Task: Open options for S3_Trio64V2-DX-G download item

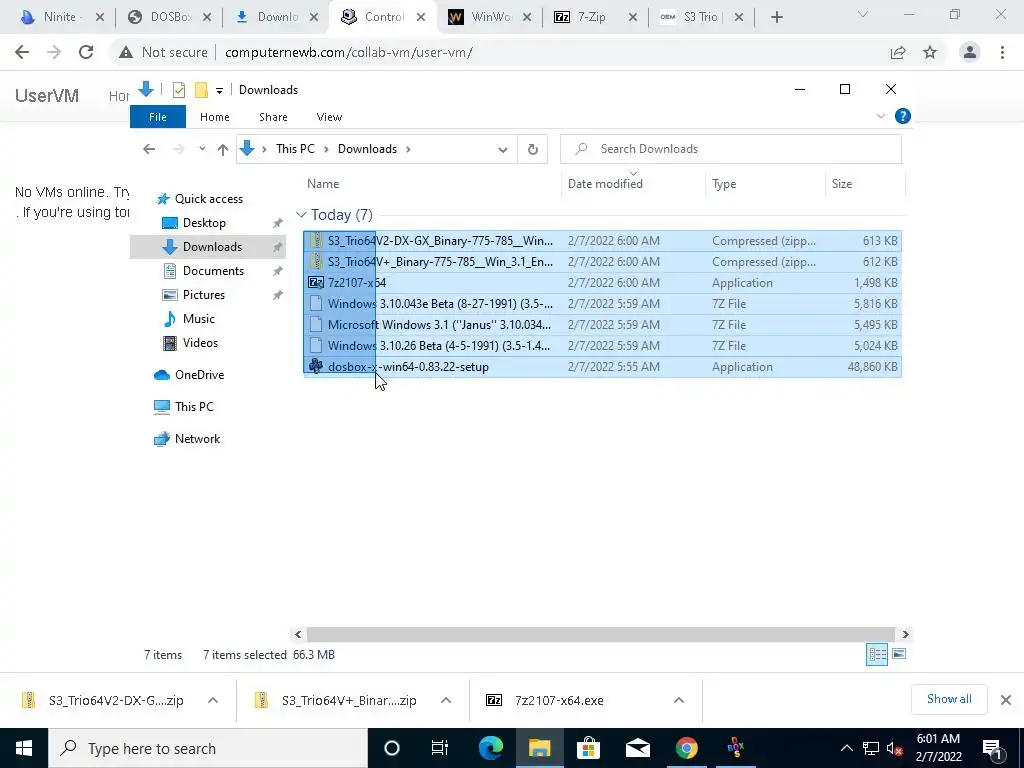Action: (213, 700)
